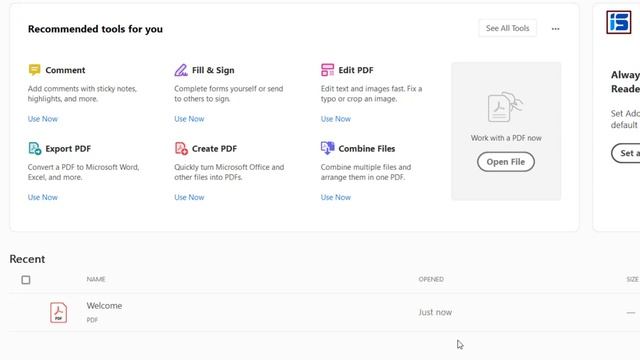Click the Just now opened time
640x360 pixels.
click(435, 312)
